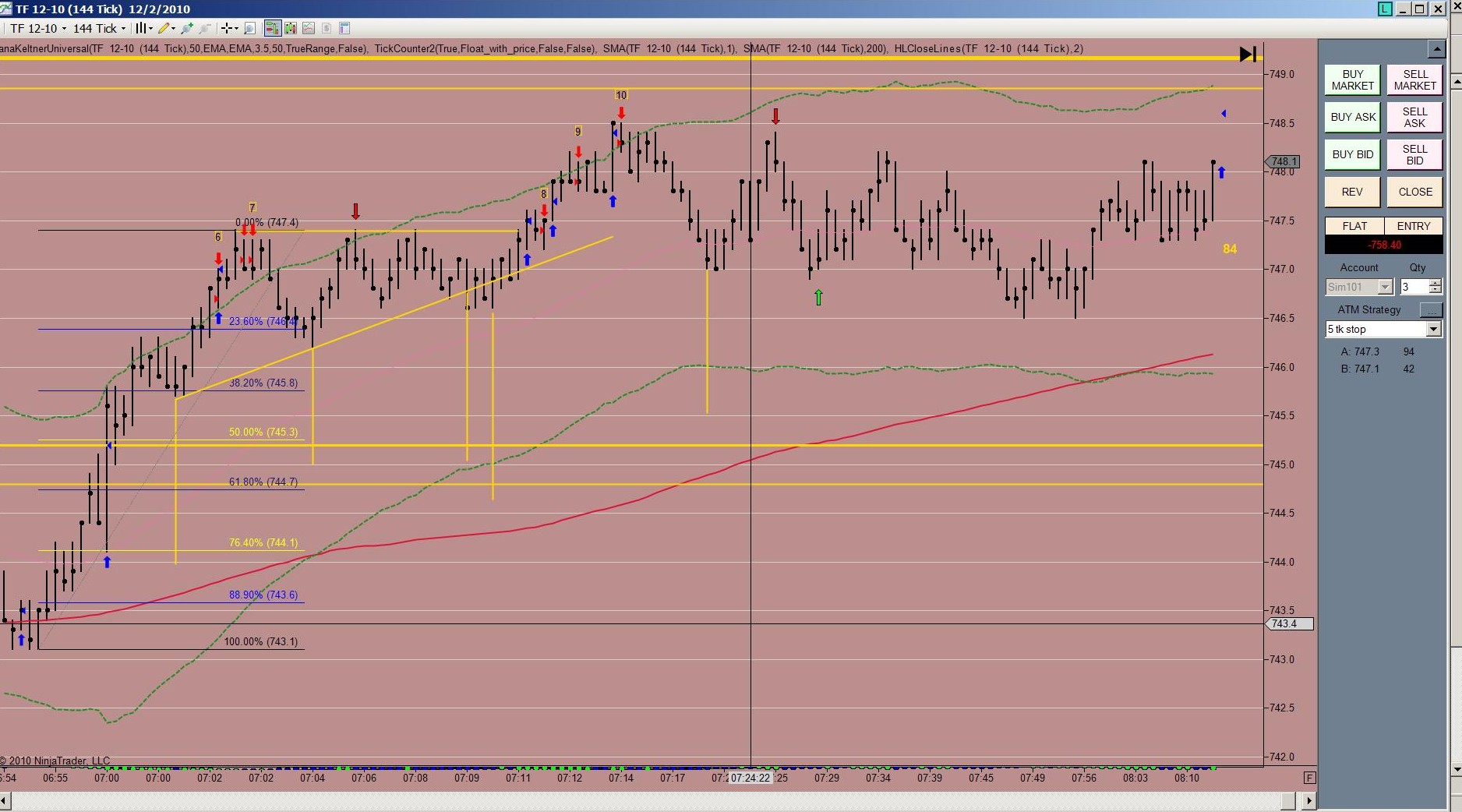Click BUY MARKET button
Viewport: 1462px width, 812px height.
(1352, 80)
